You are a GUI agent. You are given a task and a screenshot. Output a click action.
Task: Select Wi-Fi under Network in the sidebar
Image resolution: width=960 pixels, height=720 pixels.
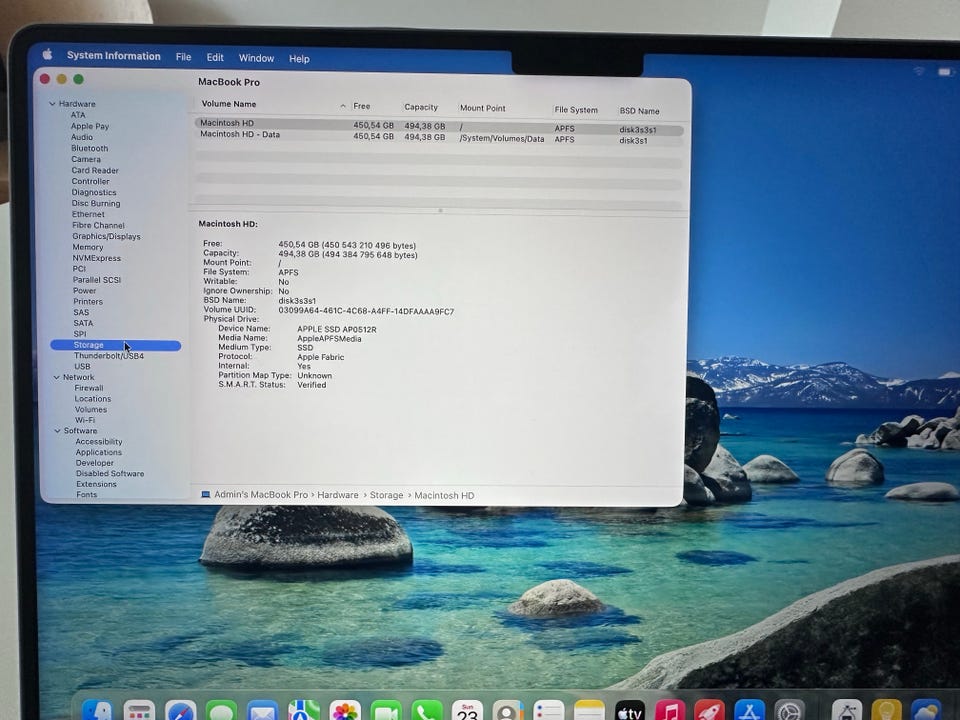[85, 420]
